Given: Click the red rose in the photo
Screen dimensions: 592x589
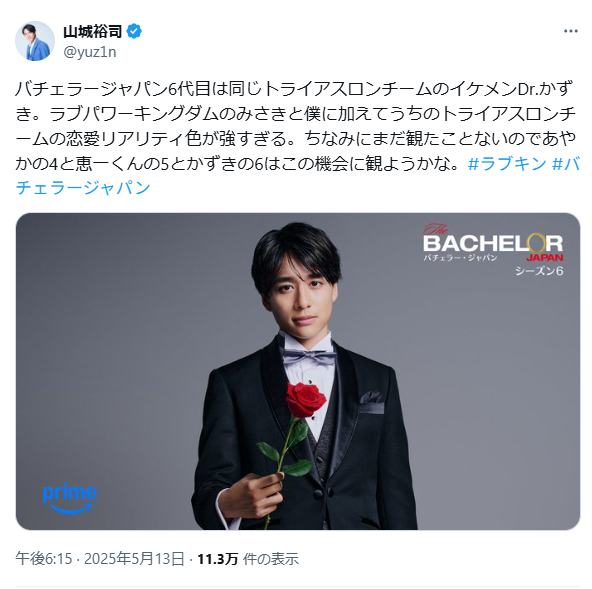Looking at the screenshot, I should point(305,399).
